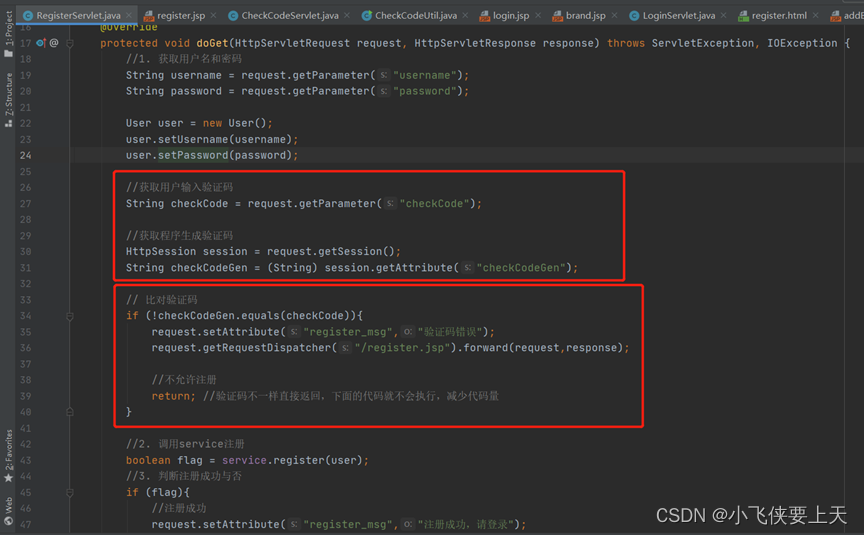The width and height of the screenshot is (864, 535).
Task: Click the "/register.jsp" string literal
Action: pos(402,348)
